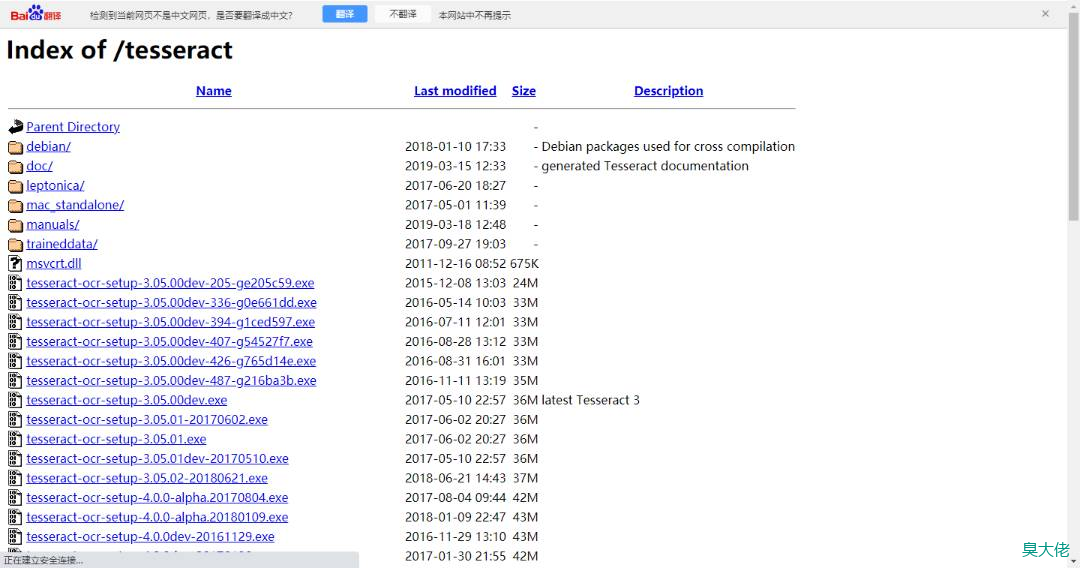Viewport: 1080px width, 568px height.
Task: Click the vertical page scrollbar thumb
Action: pos(1073,117)
